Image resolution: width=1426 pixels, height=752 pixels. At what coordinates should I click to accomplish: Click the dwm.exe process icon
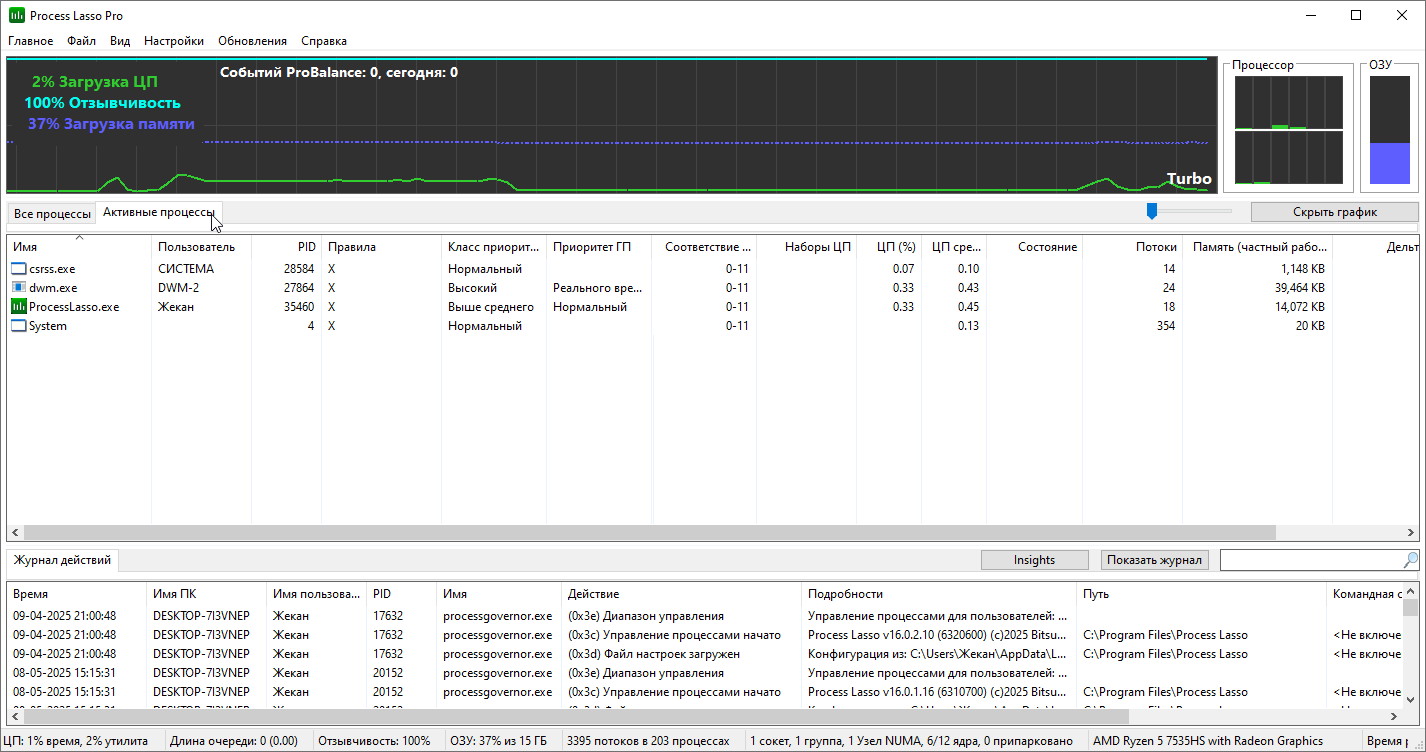coord(19,288)
